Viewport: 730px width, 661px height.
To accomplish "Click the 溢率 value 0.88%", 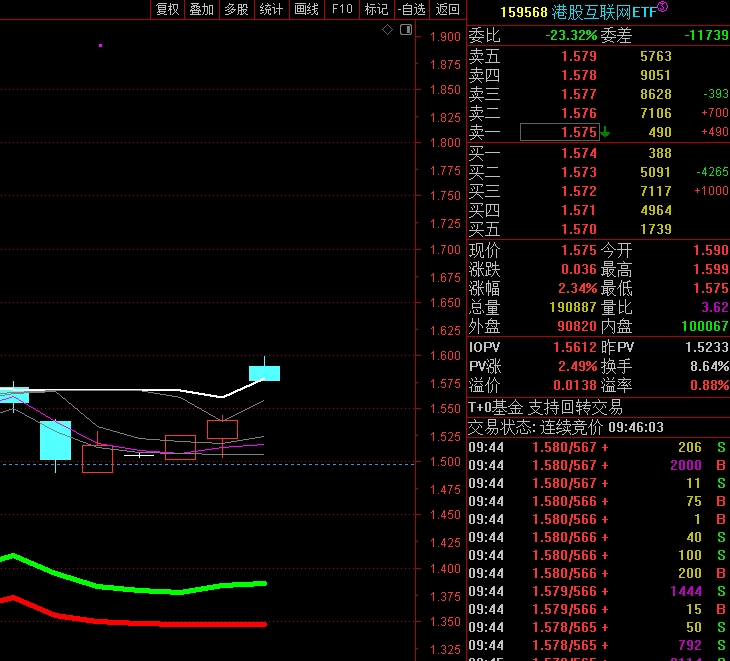I will coord(710,385).
